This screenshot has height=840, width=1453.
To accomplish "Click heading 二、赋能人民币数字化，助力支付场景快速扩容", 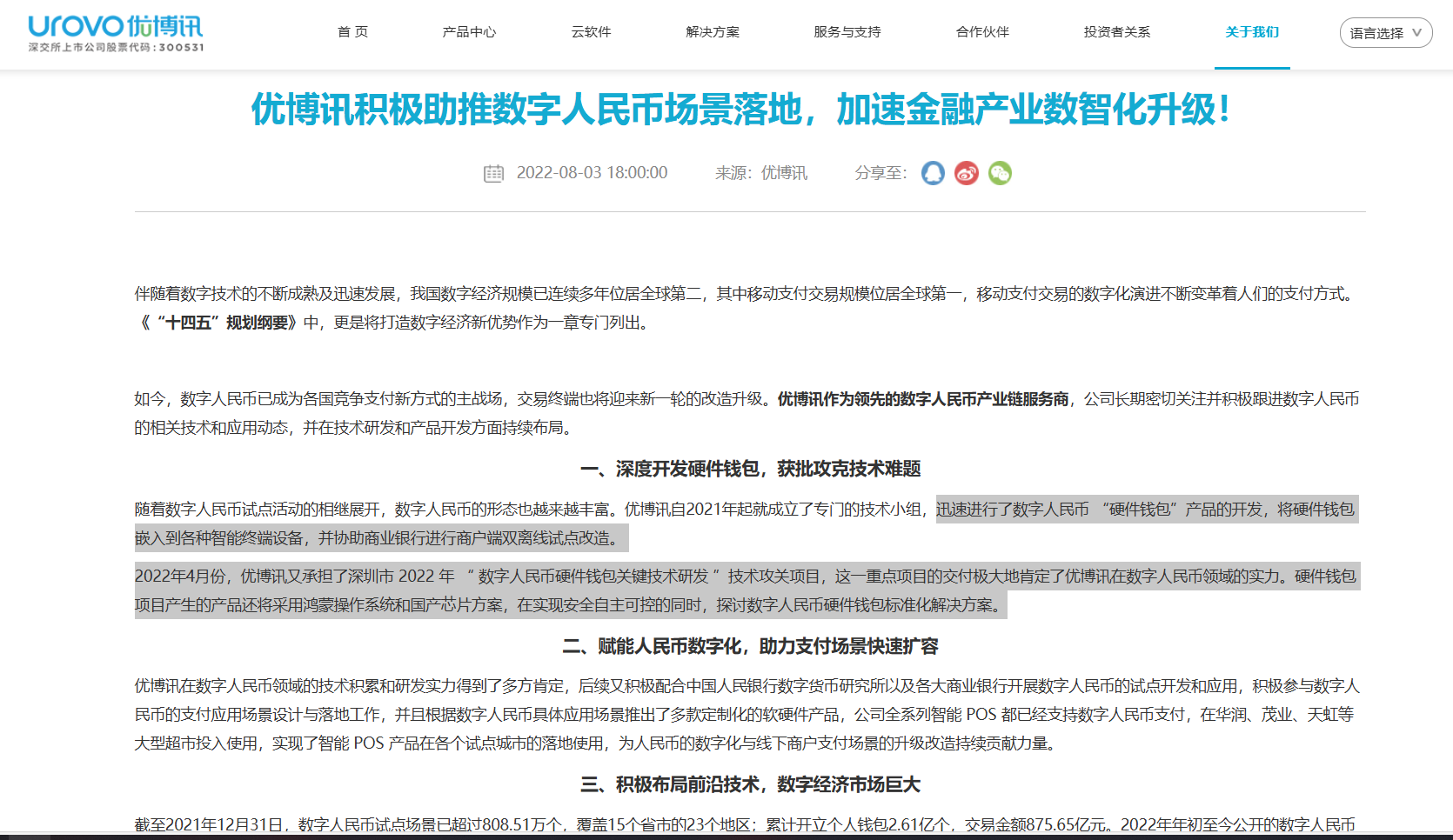I will click(750, 646).
